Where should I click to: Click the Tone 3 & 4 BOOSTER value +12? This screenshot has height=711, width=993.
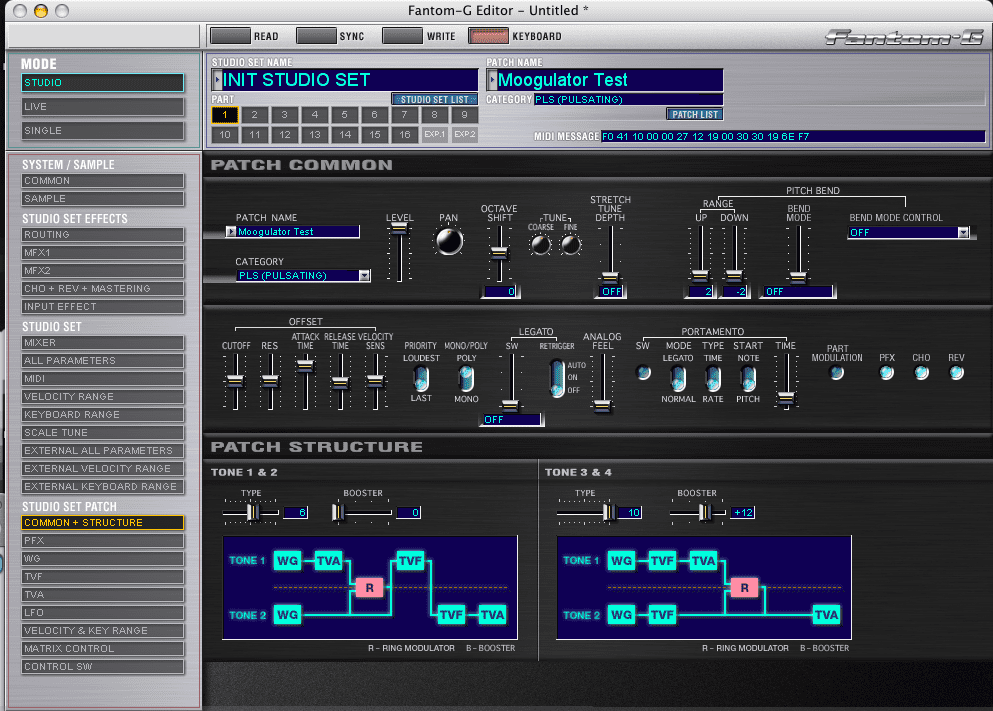pyautogui.click(x=743, y=512)
